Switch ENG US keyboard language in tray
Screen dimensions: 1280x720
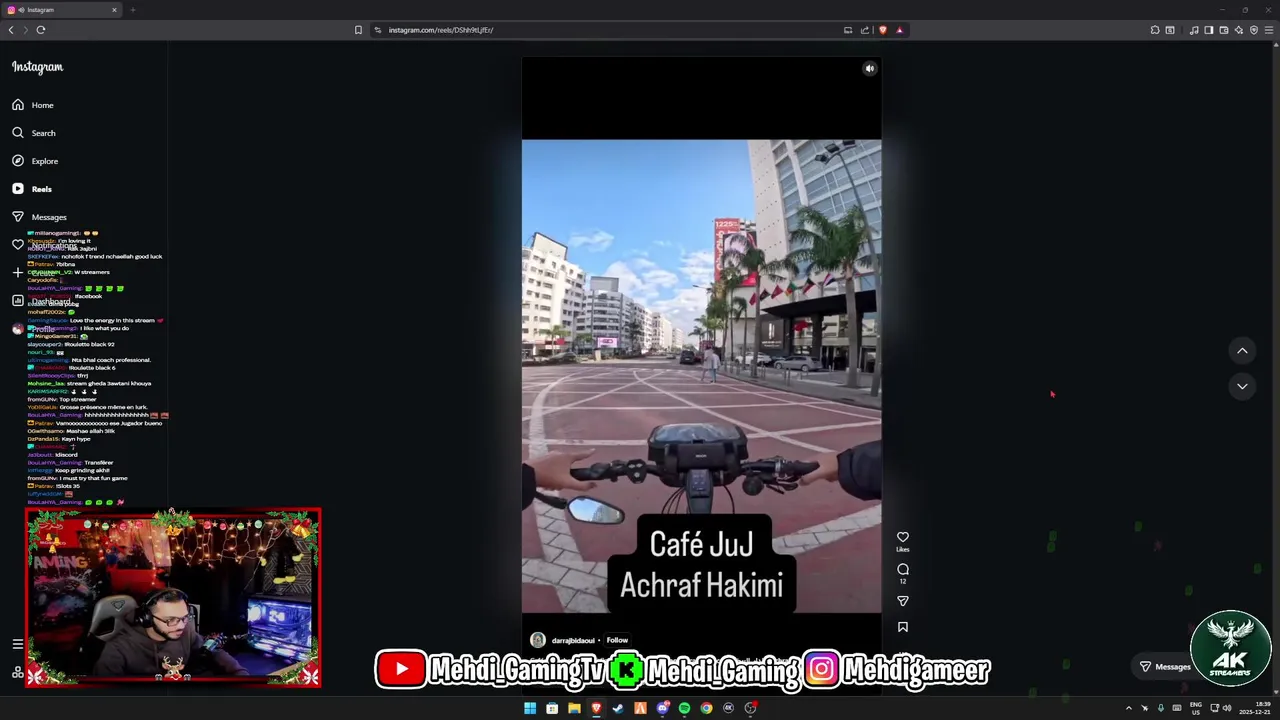[x=1195, y=708]
